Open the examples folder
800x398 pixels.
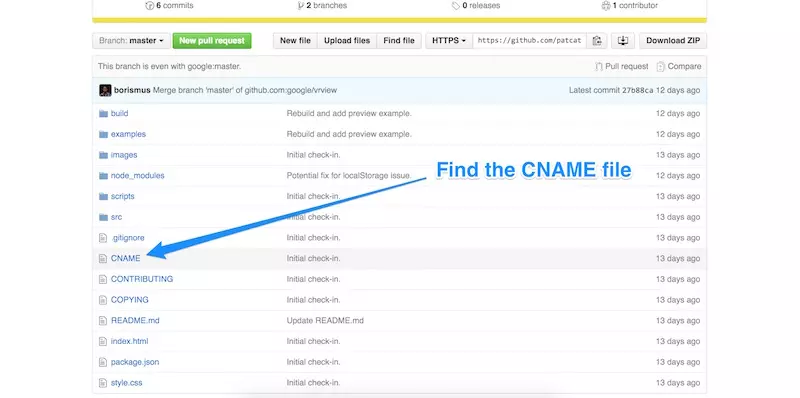128,134
